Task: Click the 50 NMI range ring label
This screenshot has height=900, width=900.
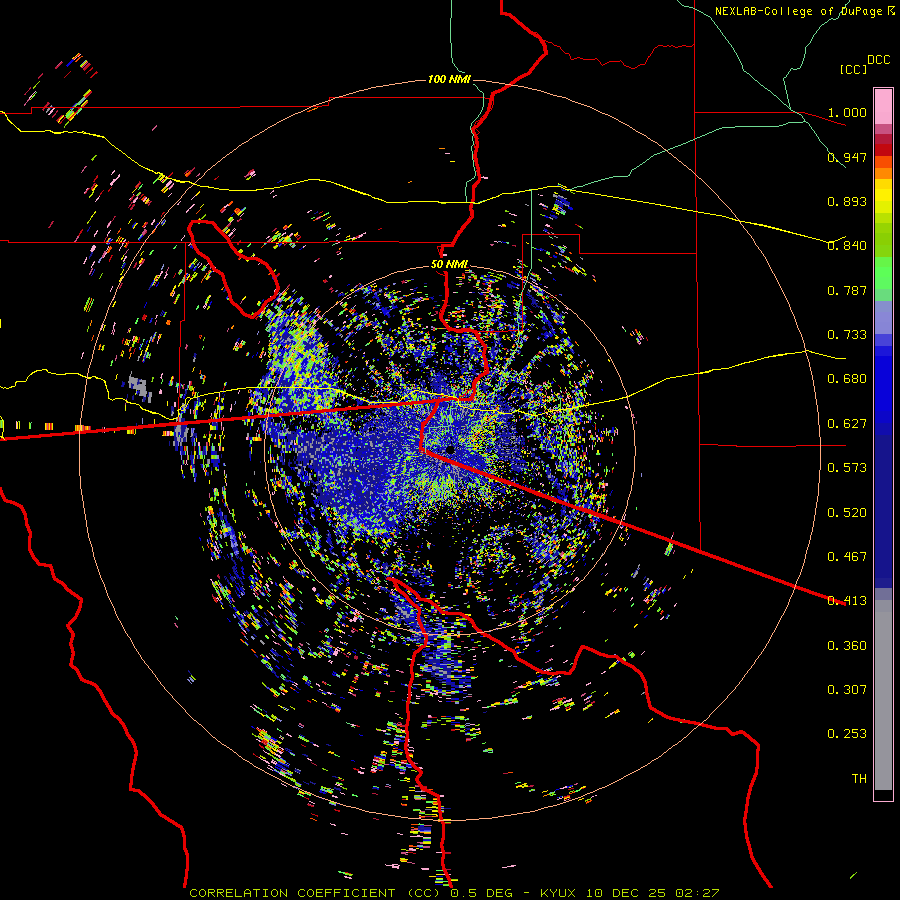Action: click(449, 265)
